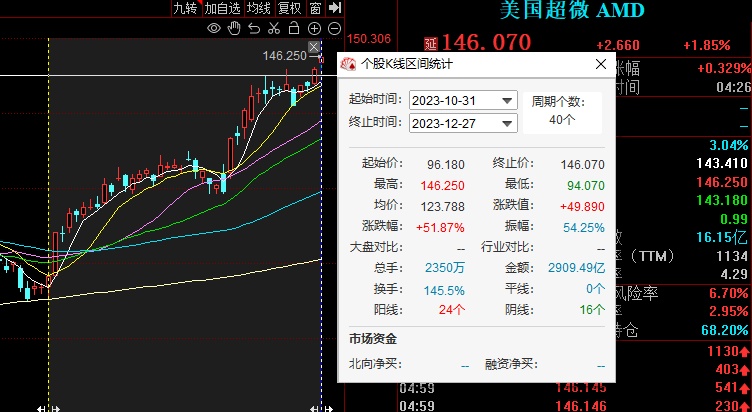752x412 pixels.
Task: Click the 窗 window toolbar button
Action: [315, 8]
